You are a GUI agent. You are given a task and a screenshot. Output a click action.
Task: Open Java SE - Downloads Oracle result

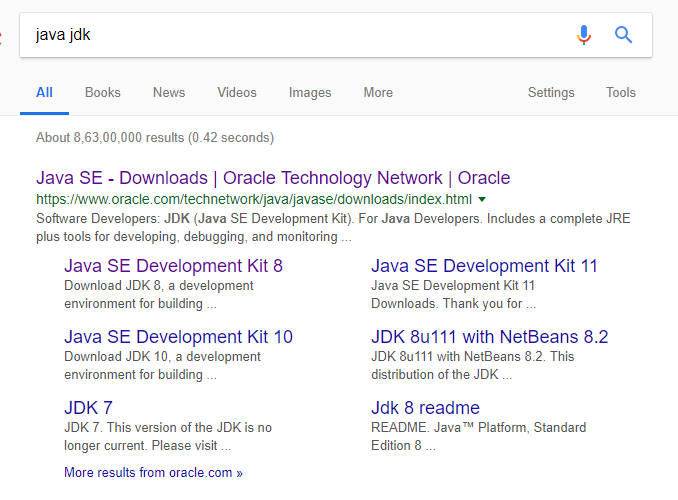coord(273,178)
